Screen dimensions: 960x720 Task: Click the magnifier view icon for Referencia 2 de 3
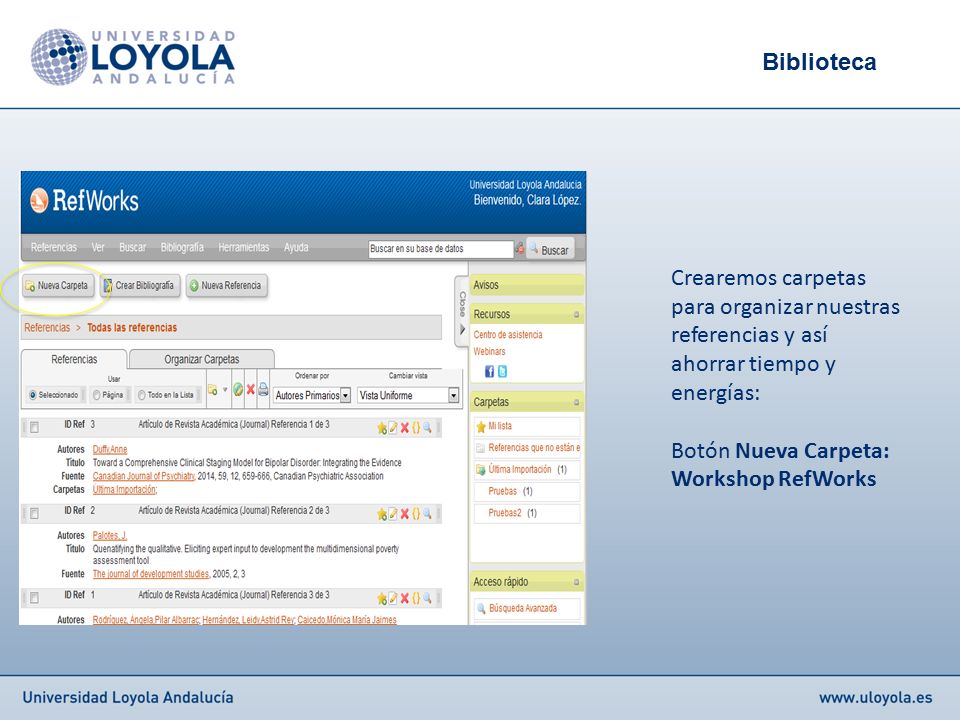click(427, 514)
